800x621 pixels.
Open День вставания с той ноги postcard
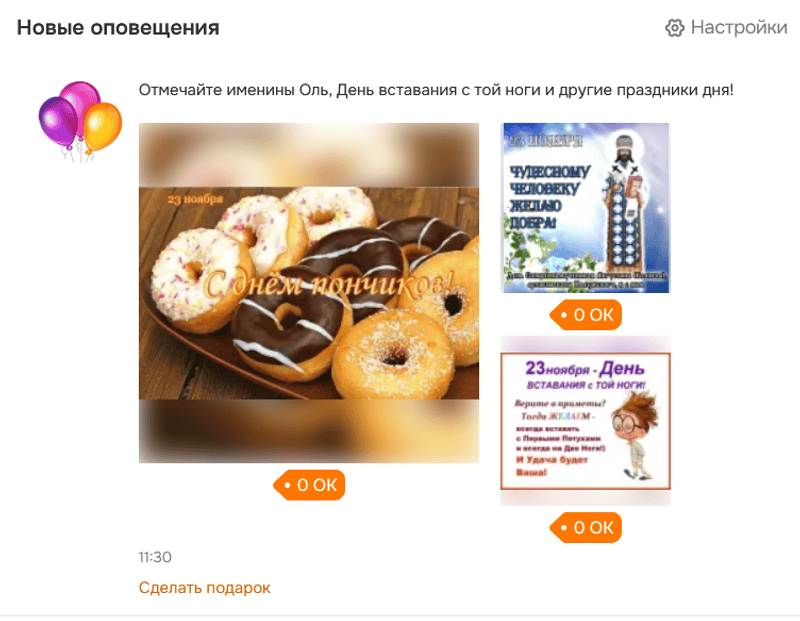(x=585, y=420)
